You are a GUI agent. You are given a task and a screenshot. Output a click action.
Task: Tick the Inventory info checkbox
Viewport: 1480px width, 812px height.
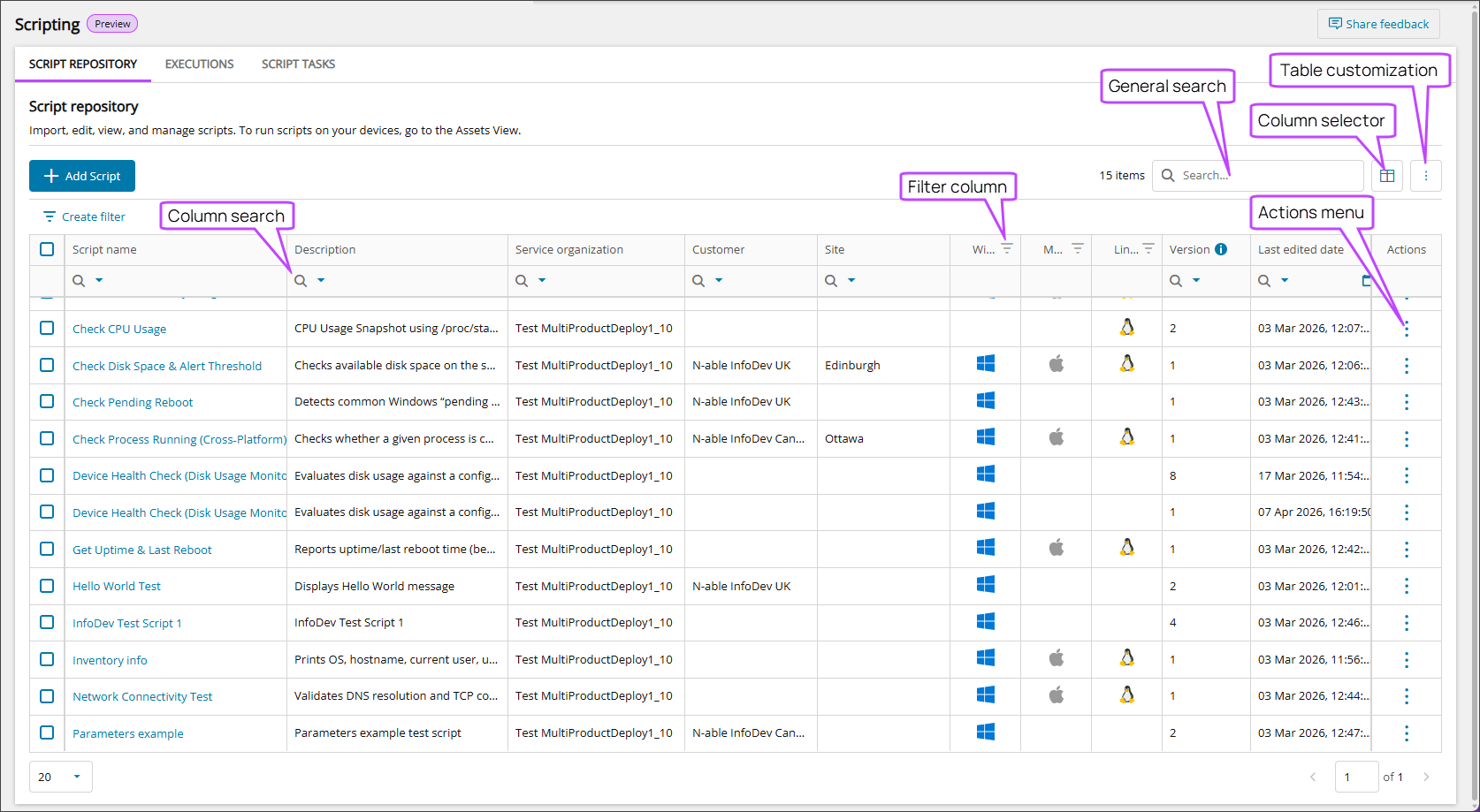[x=47, y=659]
